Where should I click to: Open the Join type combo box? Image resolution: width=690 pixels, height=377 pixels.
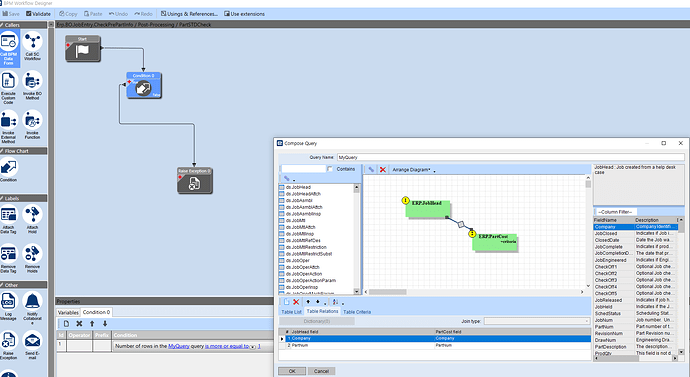pyautogui.click(x=536, y=321)
